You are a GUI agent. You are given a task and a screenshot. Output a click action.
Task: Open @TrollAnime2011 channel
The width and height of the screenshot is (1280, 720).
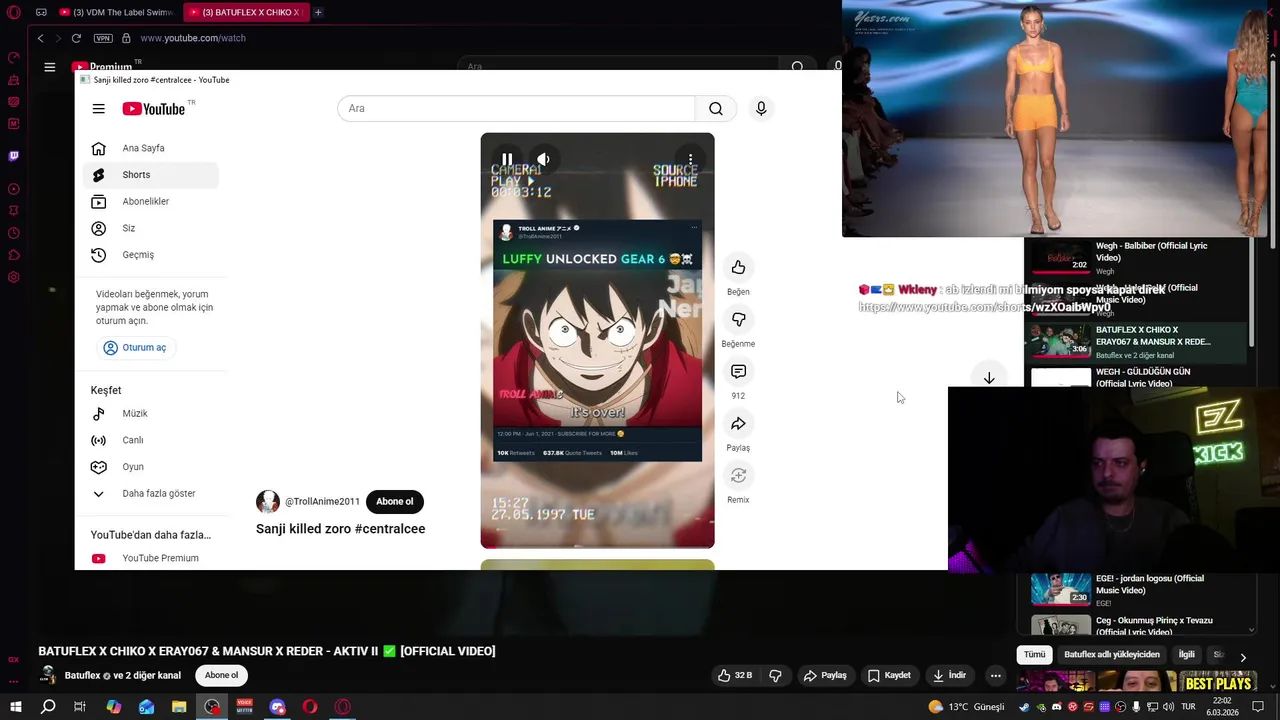click(322, 501)
